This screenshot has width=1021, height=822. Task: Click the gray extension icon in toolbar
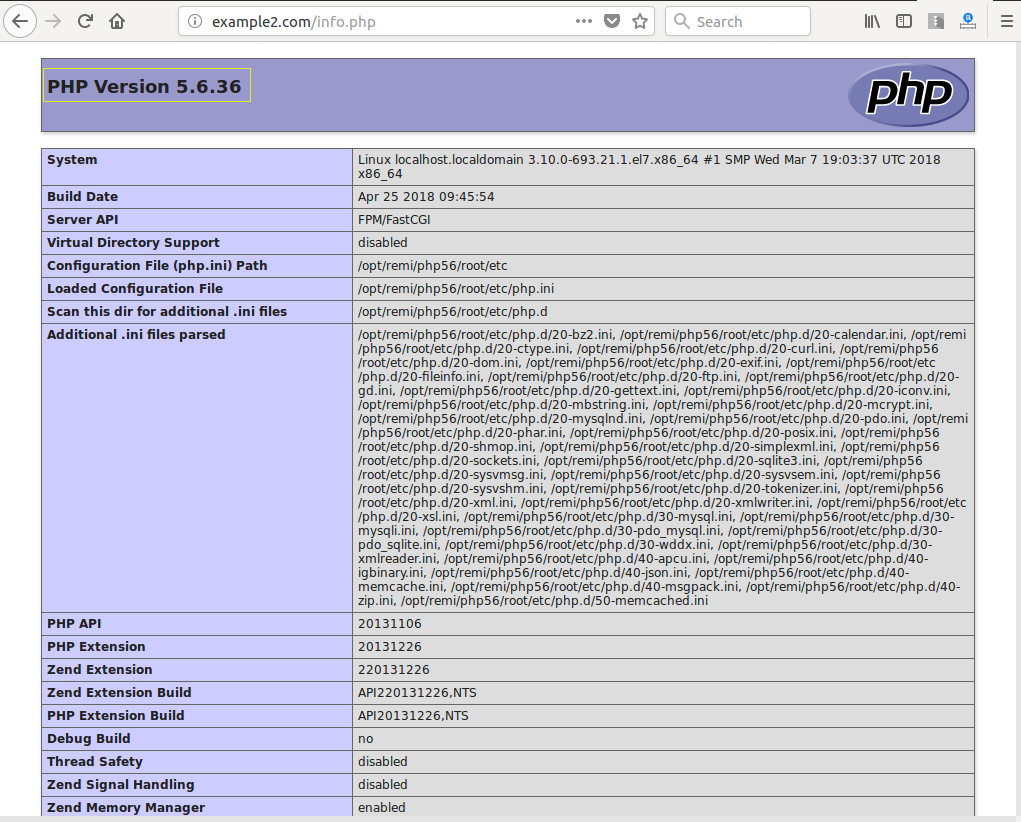(x=936, y=21)
